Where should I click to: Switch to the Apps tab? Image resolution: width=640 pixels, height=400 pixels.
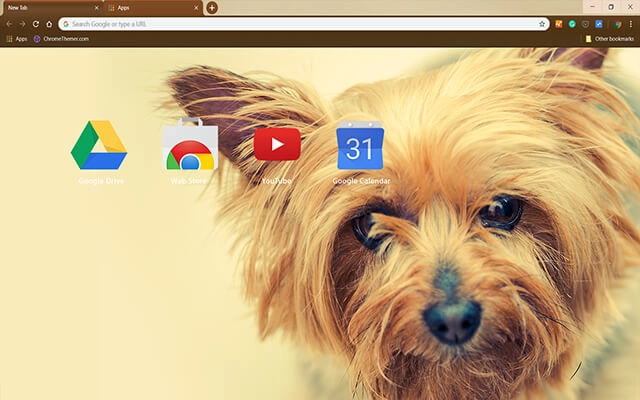coord(153,8)
